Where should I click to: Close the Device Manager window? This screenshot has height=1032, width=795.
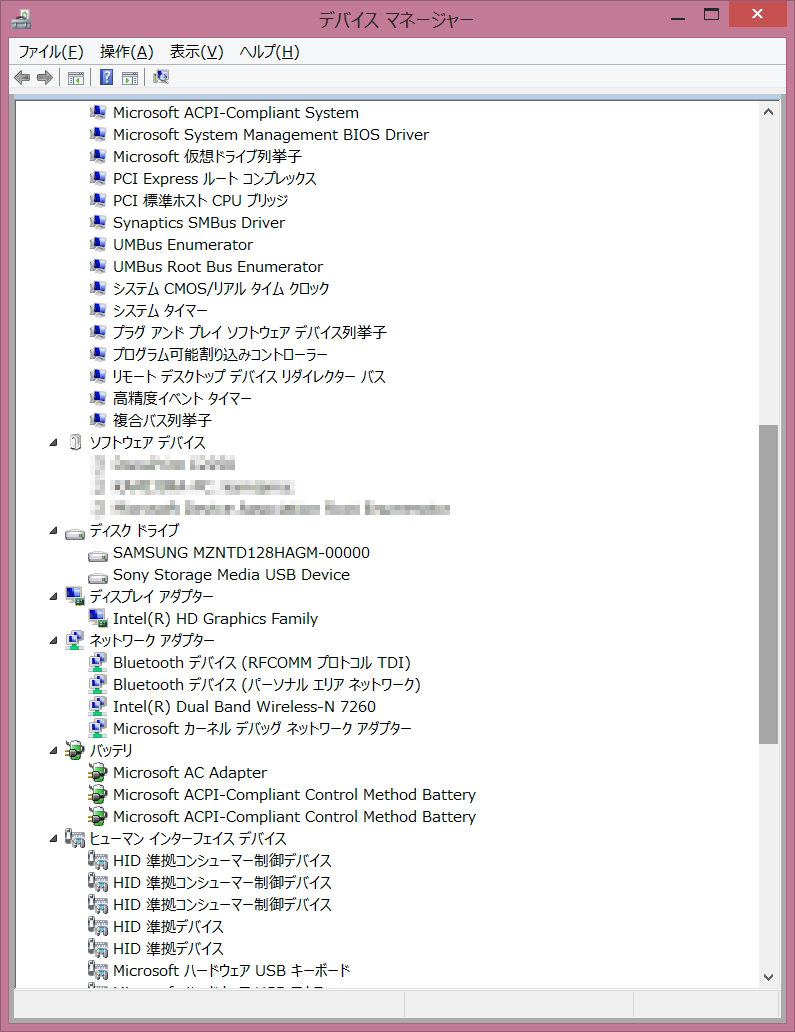[x=757, y=14]
